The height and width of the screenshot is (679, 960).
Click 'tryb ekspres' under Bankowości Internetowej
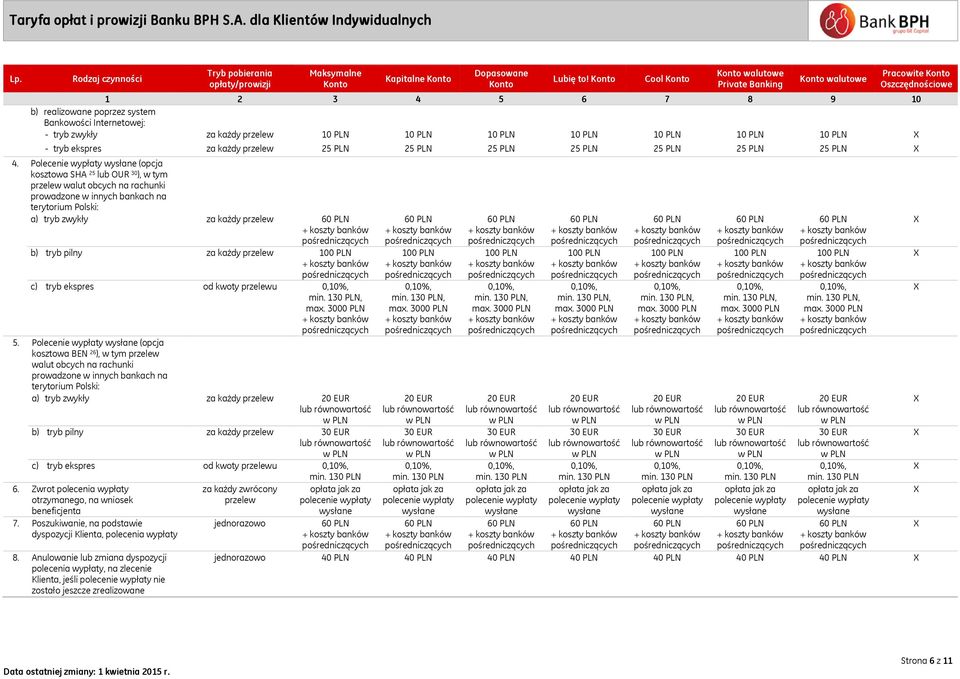click(x=77, y=149)
